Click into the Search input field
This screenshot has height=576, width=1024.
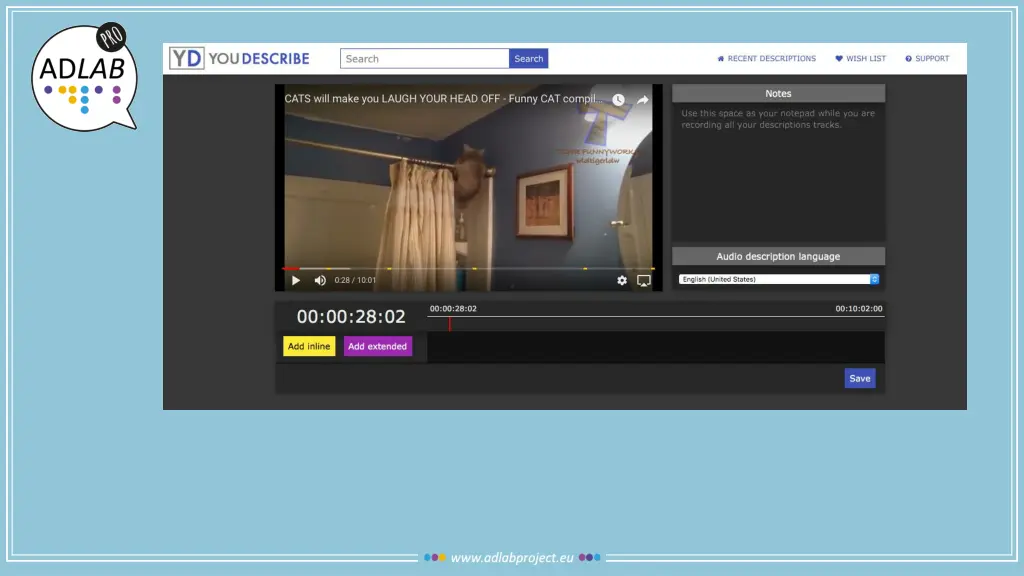coord(424,58)
